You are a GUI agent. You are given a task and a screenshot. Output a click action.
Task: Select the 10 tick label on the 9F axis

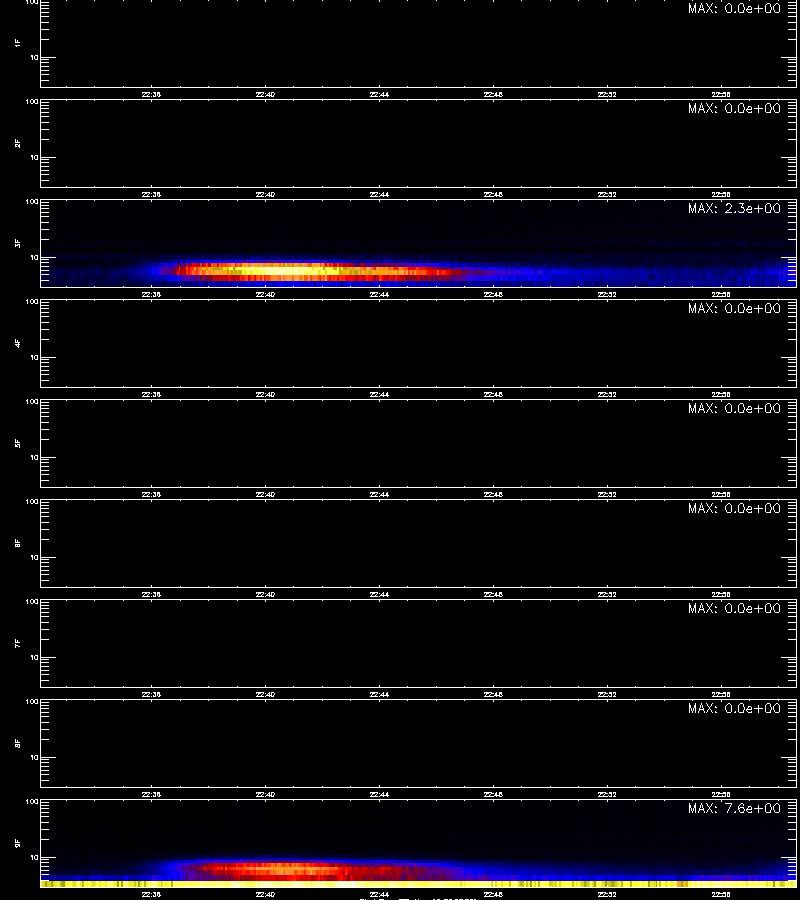[x=34, y=858]
